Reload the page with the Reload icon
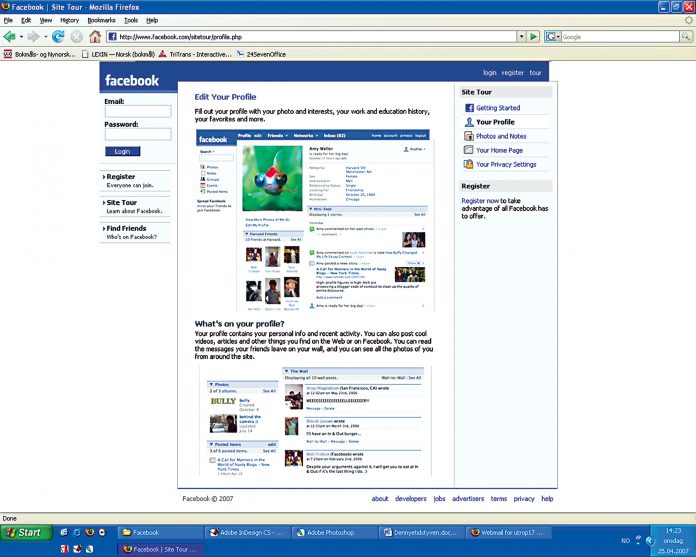Viewport: 696px width, 557px height. (58, 36)
